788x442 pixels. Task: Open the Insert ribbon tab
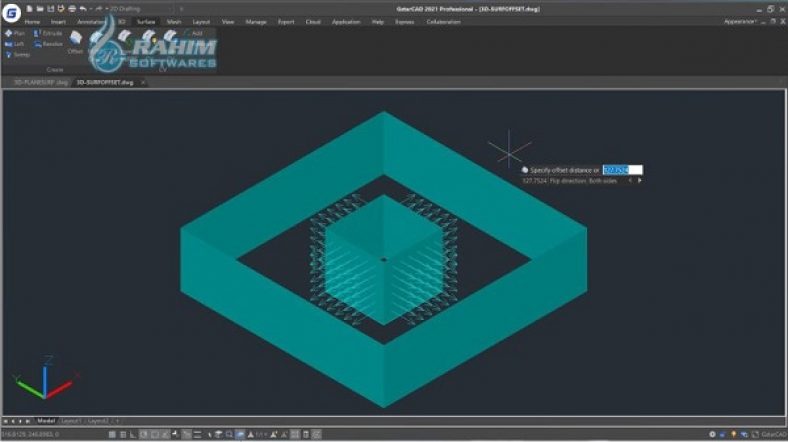(58, 22)
